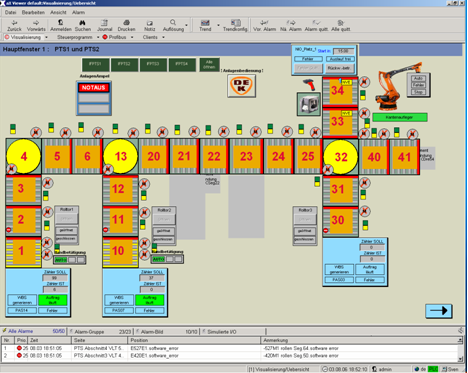Toggle green/yellow indicator right of segment 30
This screenshot has height=373, width=468.
[365, 225]
